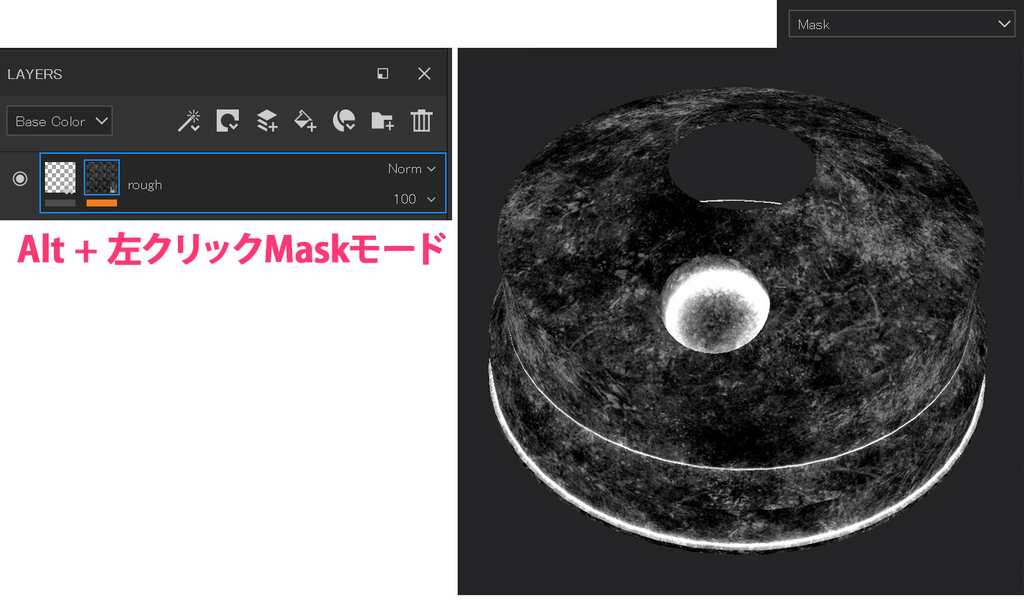Select the rough layer content thumbnail
Screen dimensions: 1024x609
pyautogui.click(x=60, y=178)
